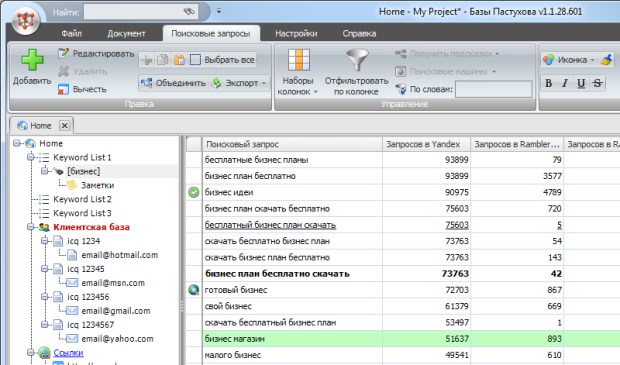620x365 pixels.
Task: Click the Выбрать все select-all button
Action: 222,60
